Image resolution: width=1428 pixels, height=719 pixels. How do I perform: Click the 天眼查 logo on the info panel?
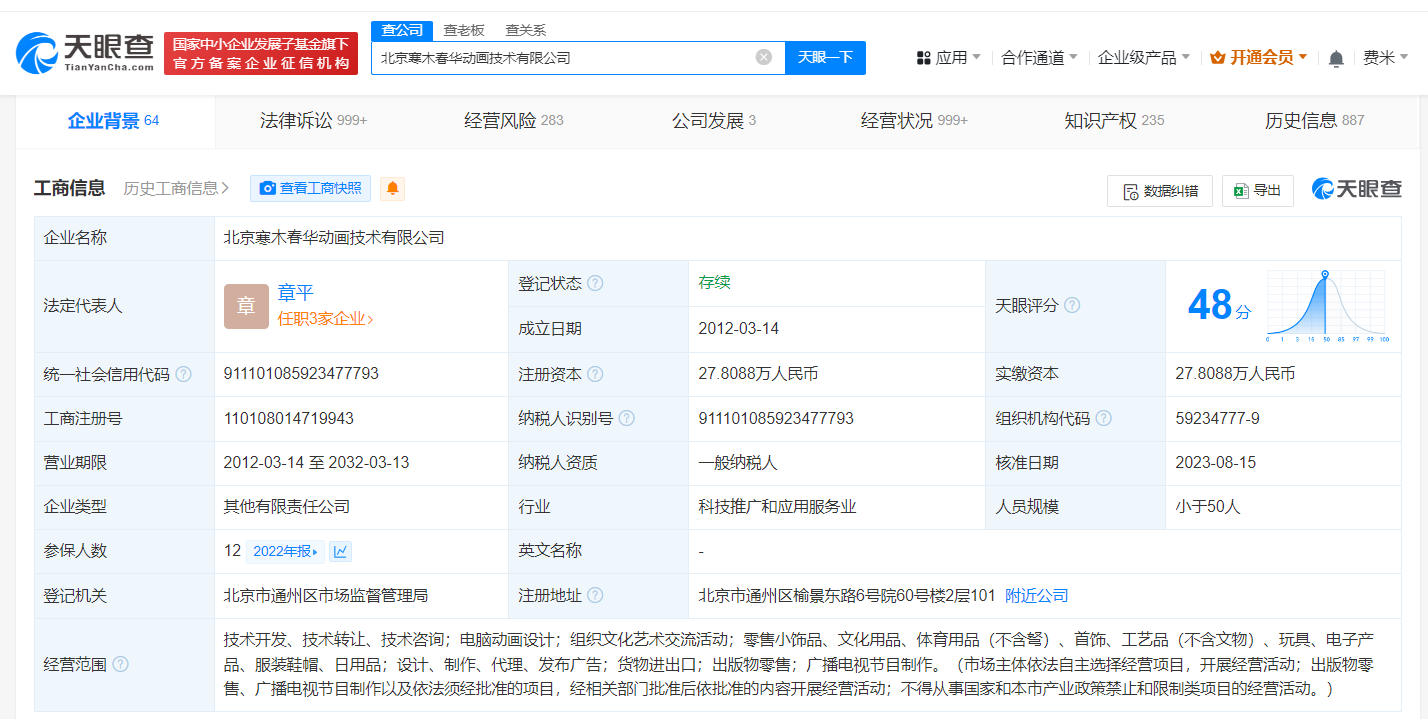tap(1356, 188)
